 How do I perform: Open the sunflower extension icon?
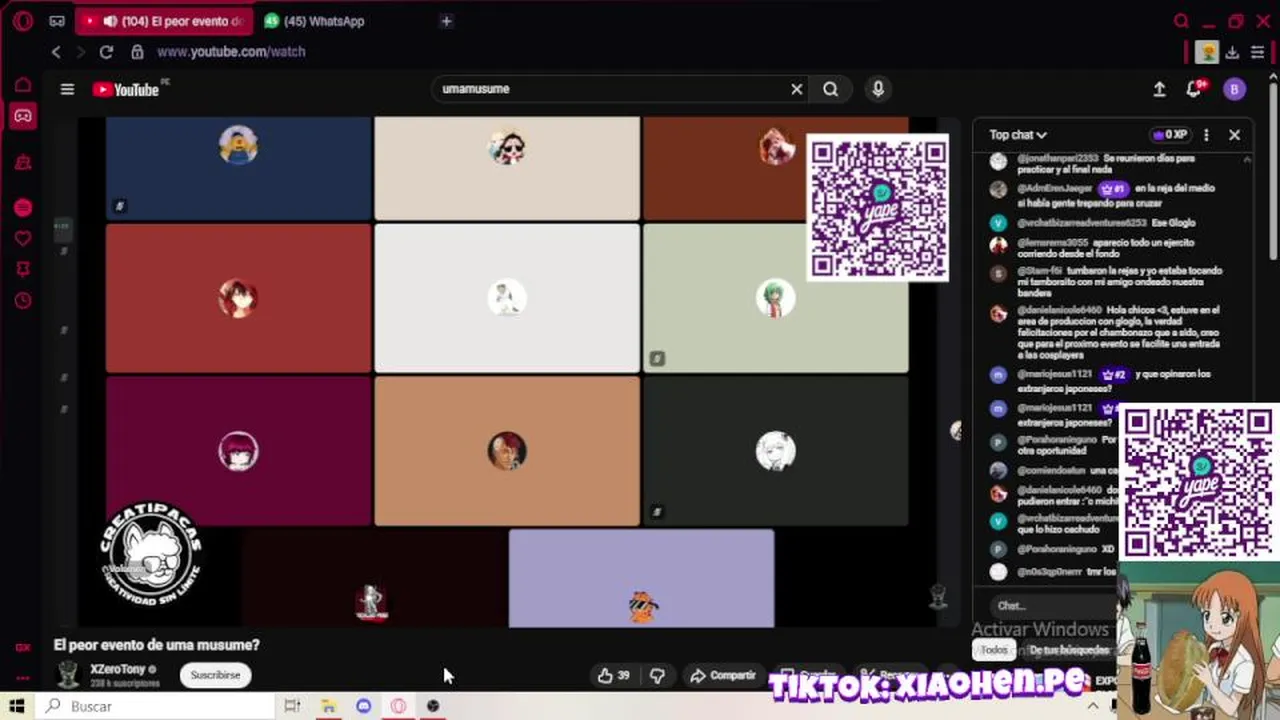(x=1208, y=52)
